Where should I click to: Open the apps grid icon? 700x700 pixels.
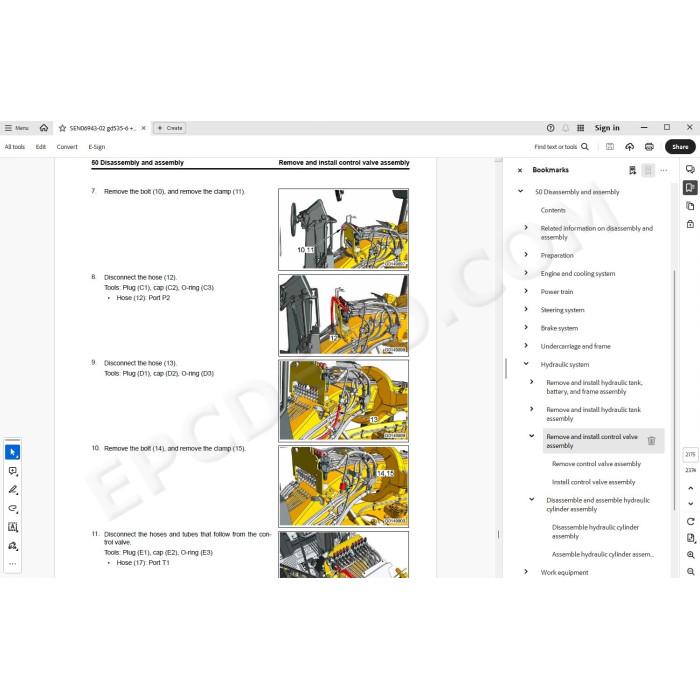pyautogui.click(x=580, y=128)
